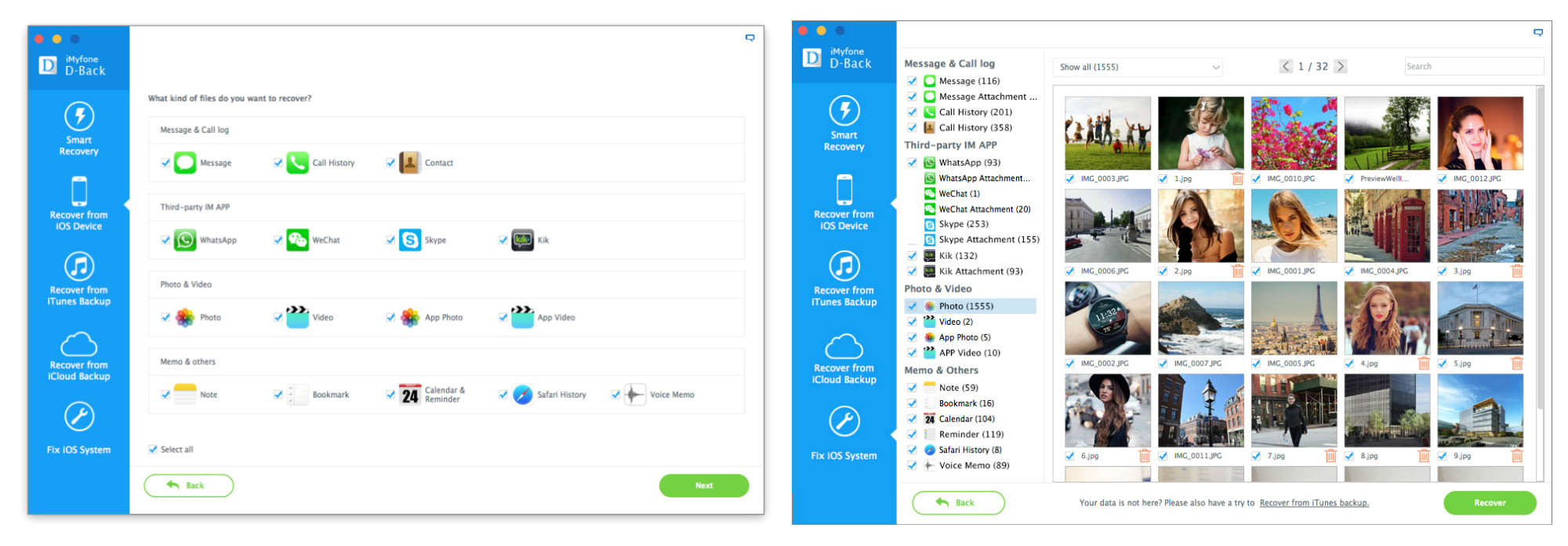Toggle the Photo checkbox in left window
1568x546 pixels.
tap(165, 317)
